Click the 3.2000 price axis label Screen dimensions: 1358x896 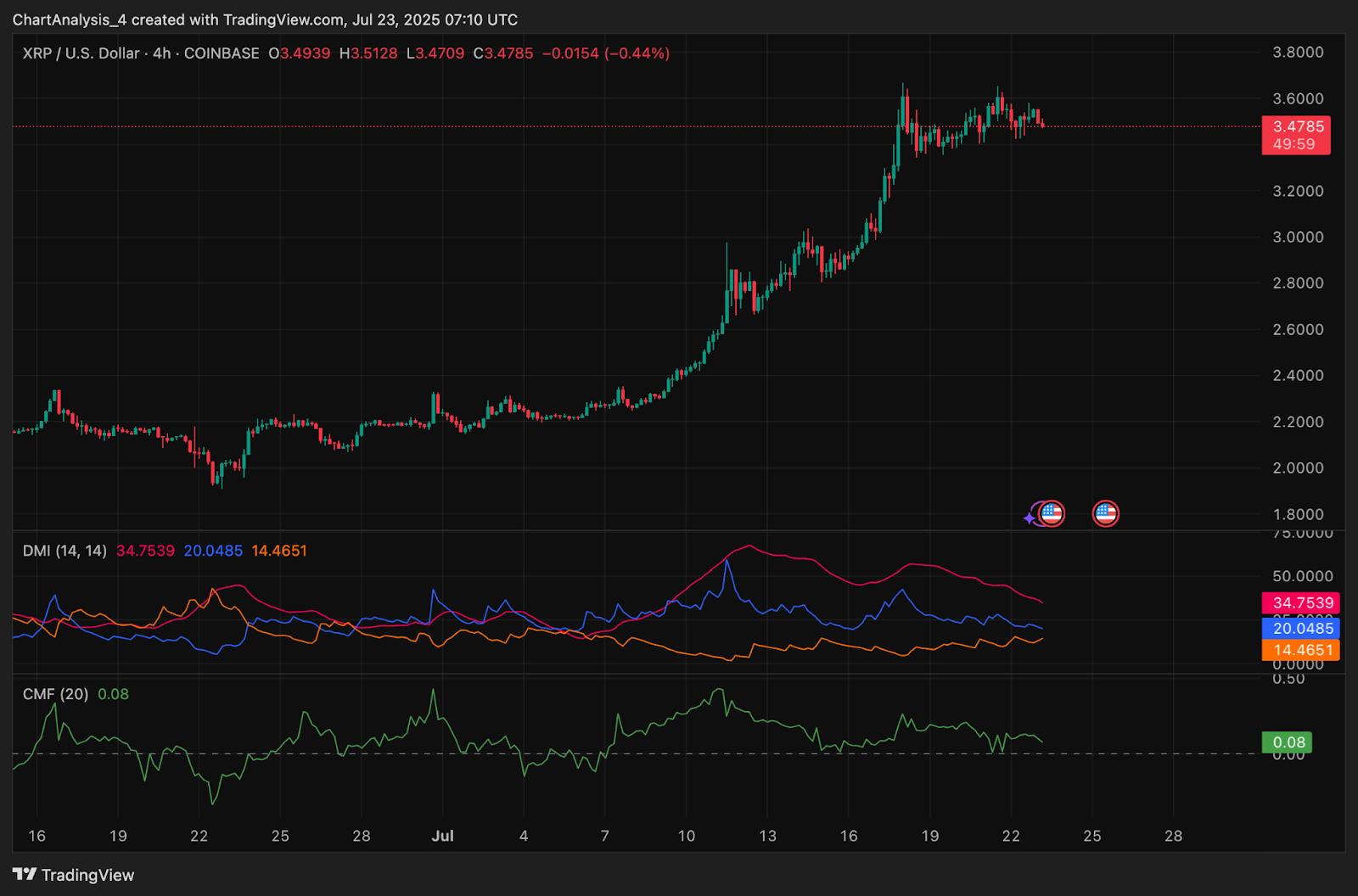coord(1298,191)
